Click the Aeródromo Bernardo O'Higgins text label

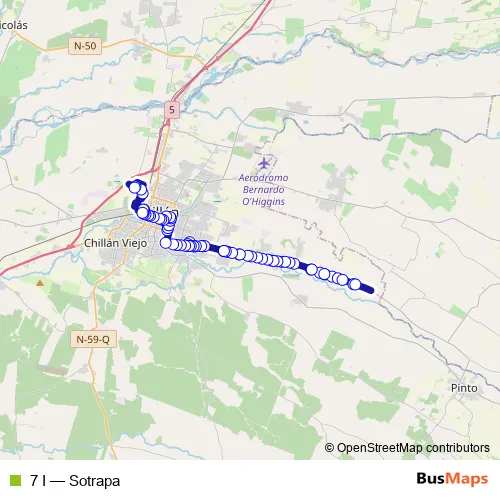[x=263, y=190]
